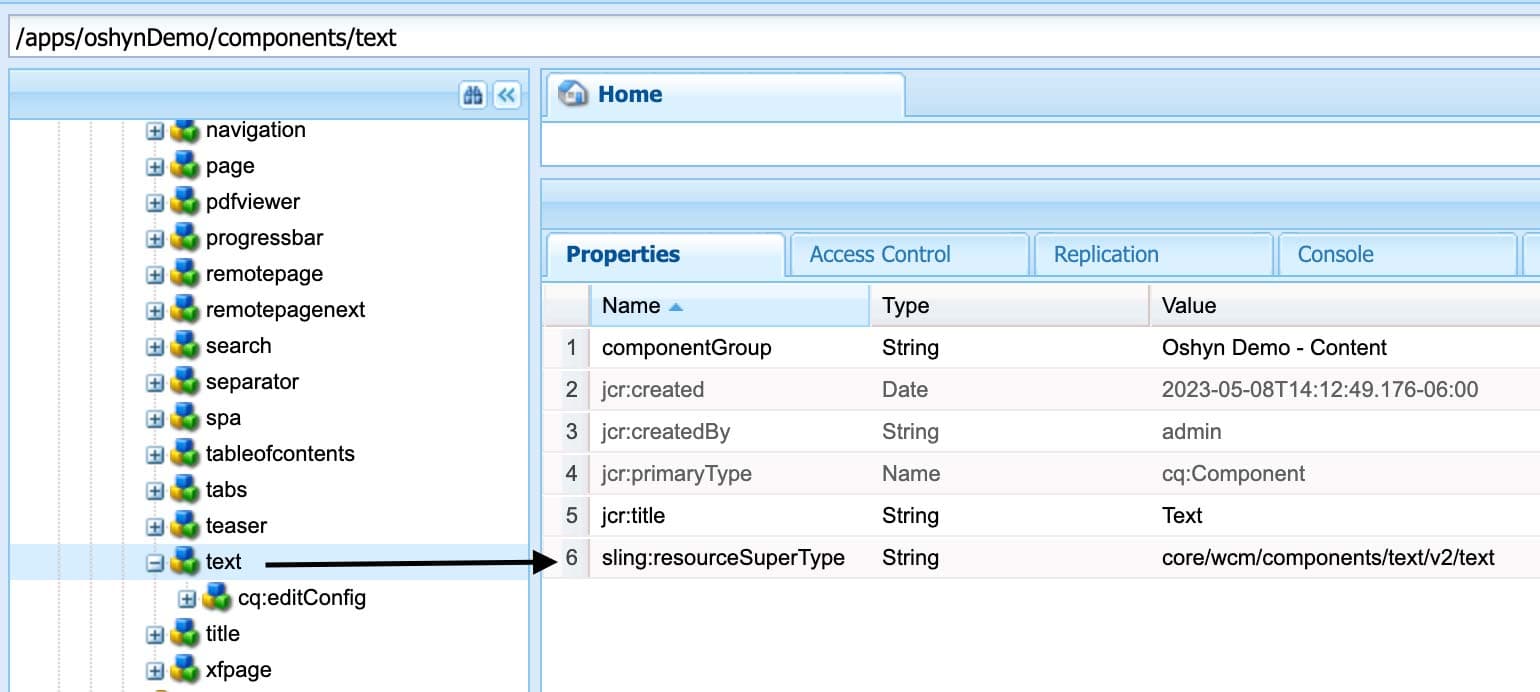Click the Value column header
Viewport: 1540px width, 692px height.
(1188, 306)
